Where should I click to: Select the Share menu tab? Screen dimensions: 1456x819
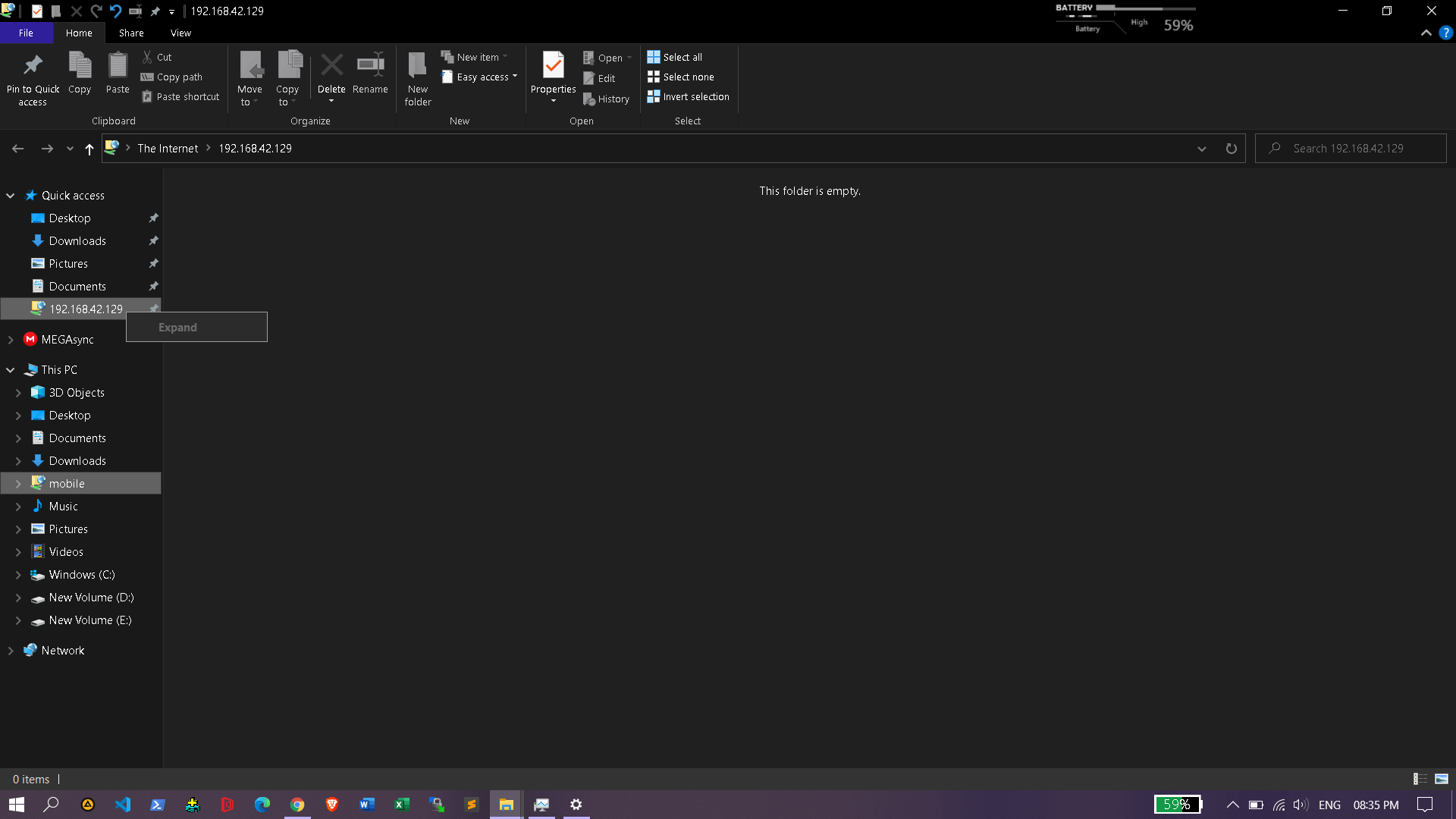point(130,33)
